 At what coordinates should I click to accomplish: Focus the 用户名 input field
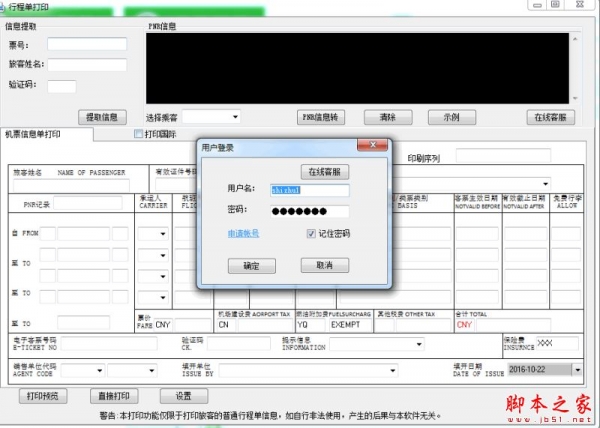[310, 190]
